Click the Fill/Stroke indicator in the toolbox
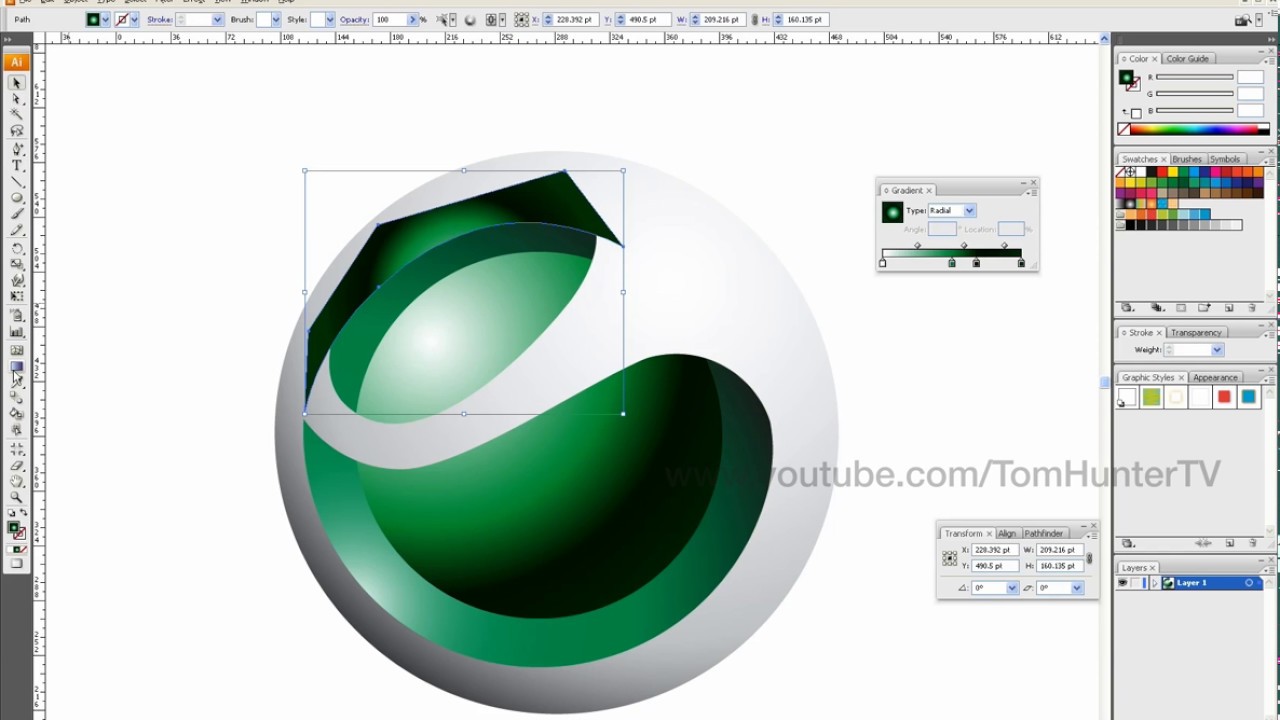This screenshot has width=1280, height=720. click(x=16, y=530)
